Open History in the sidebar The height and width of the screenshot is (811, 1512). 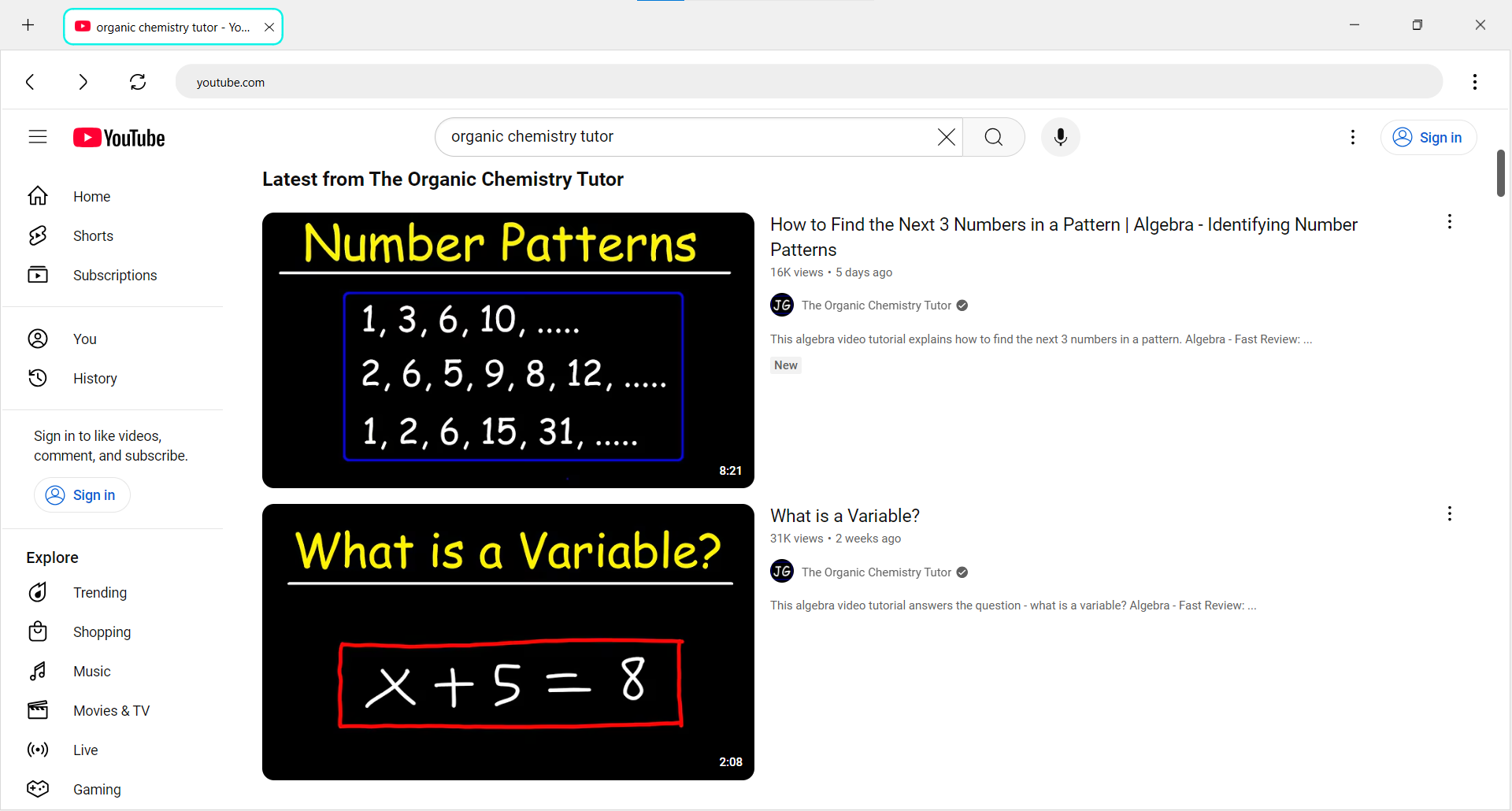(94, 379)
